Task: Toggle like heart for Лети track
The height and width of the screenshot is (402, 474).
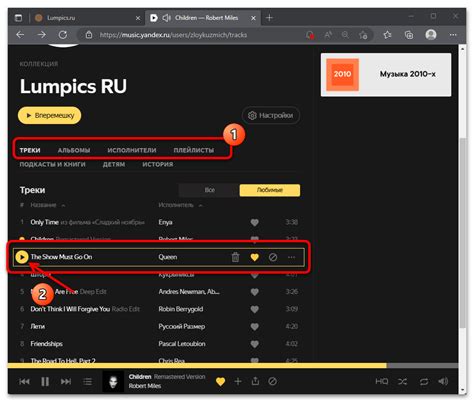Action: (254, 326)
